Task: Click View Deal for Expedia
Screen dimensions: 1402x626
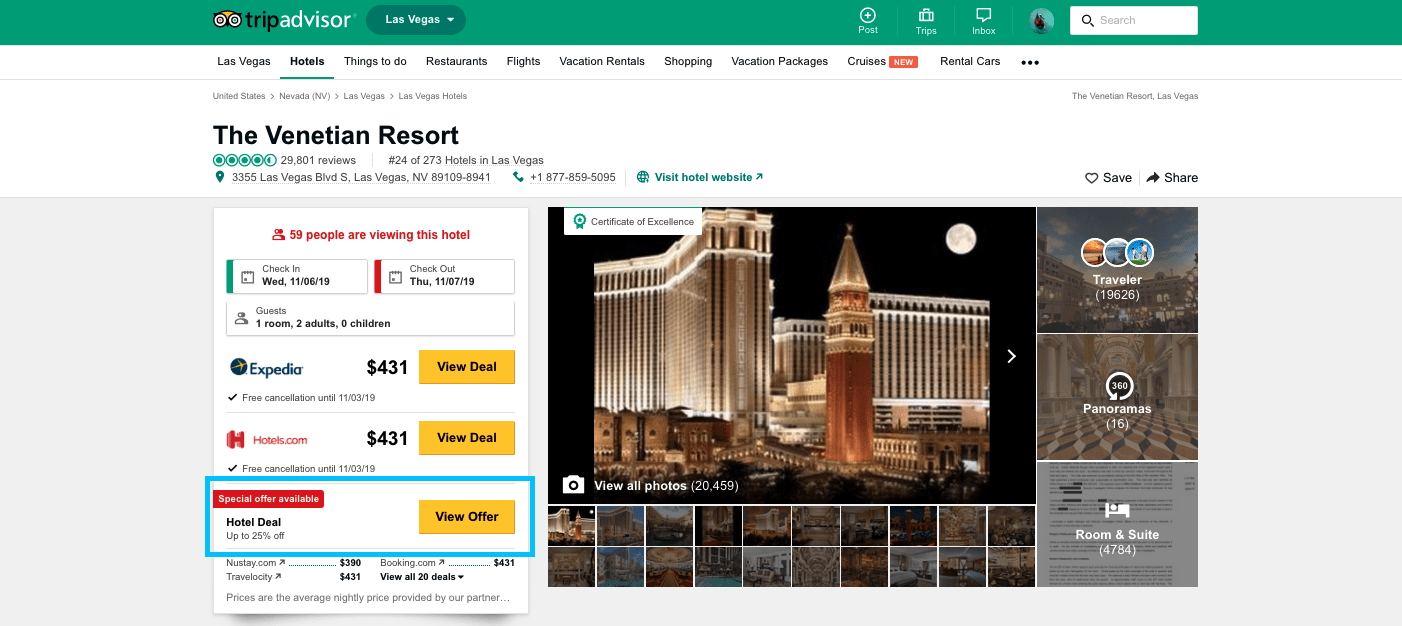Action: coord(467,367)
